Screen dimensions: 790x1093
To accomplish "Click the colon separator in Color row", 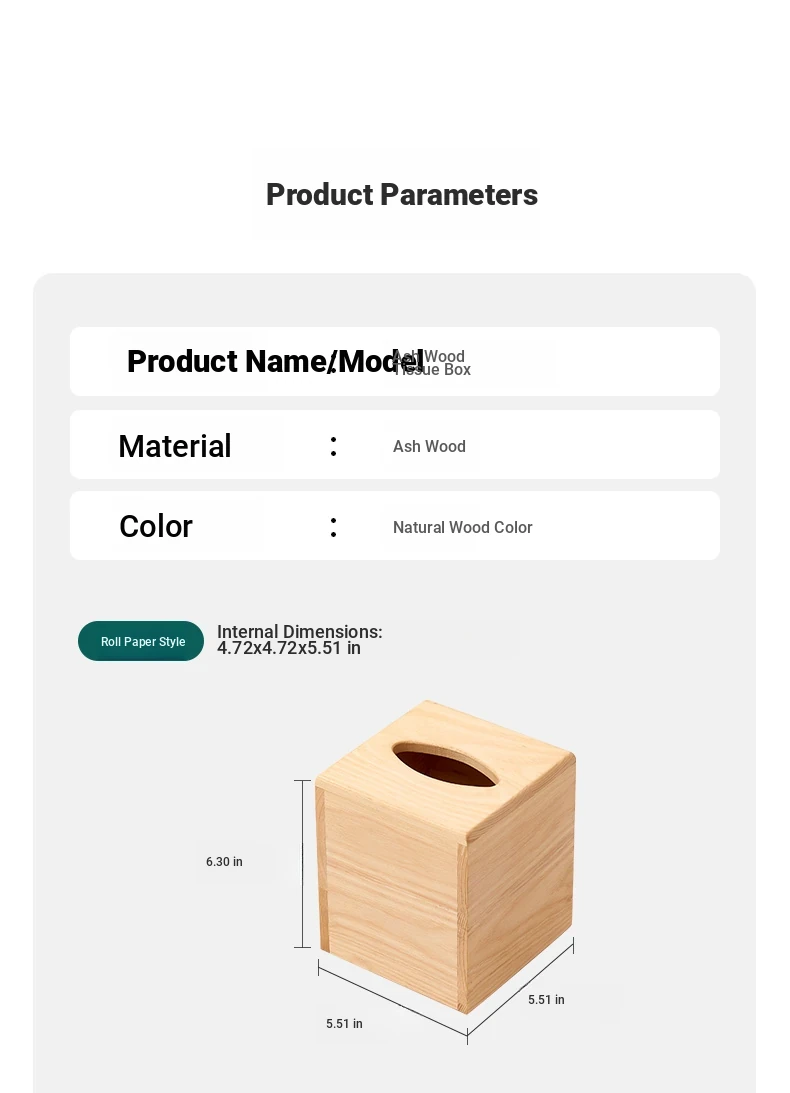I will (x=333, y=527).
